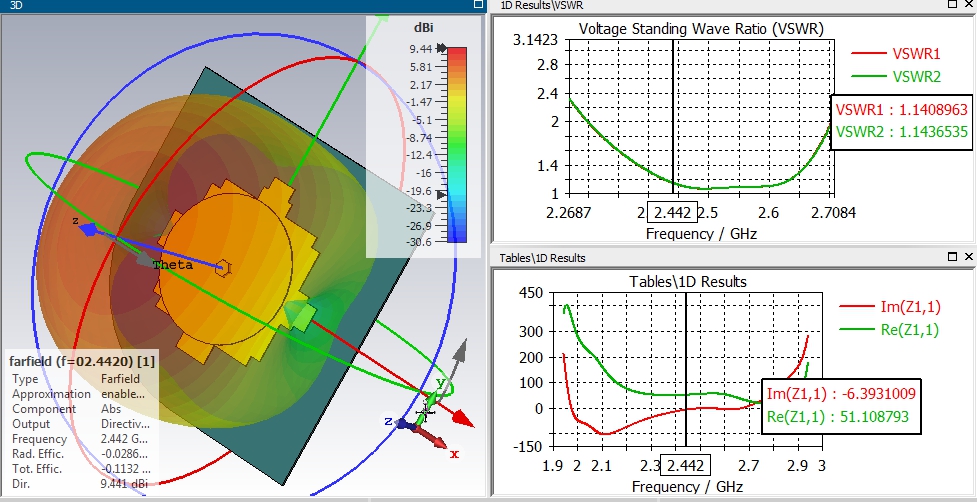
Task: Close the 1D Results\VSWR window
Action: pos(969,4)
